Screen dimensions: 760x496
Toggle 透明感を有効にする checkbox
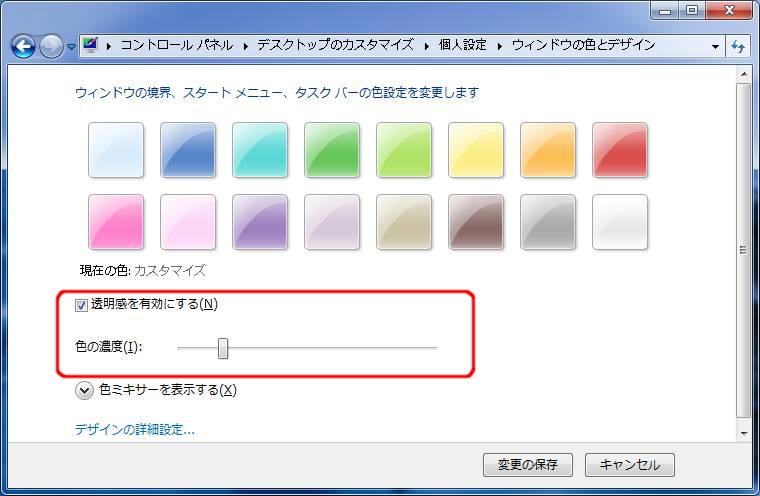(x=81, y=305)
